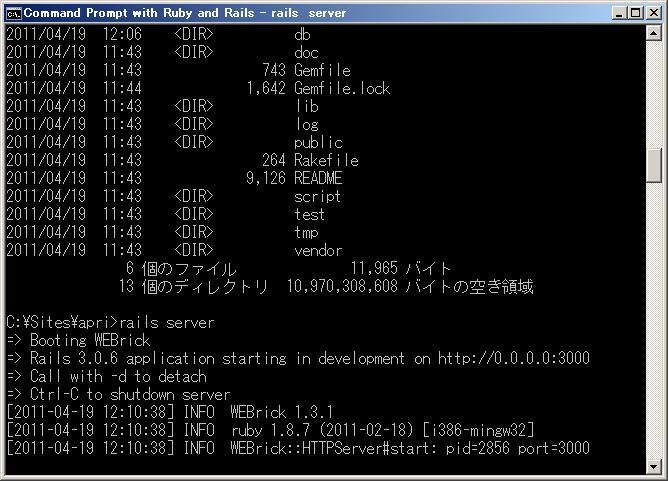Image resolution: width=668 pixels, height=481 pixels.
Task: Click the 'Ctrl-C to shutdown server' line
Action: (130, 395)
